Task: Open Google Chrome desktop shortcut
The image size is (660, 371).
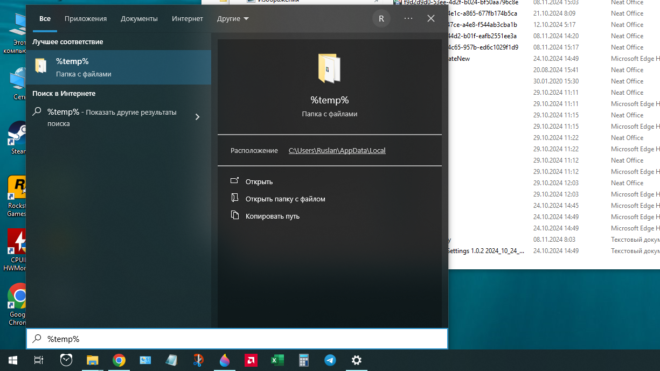Action: [18, 304]
